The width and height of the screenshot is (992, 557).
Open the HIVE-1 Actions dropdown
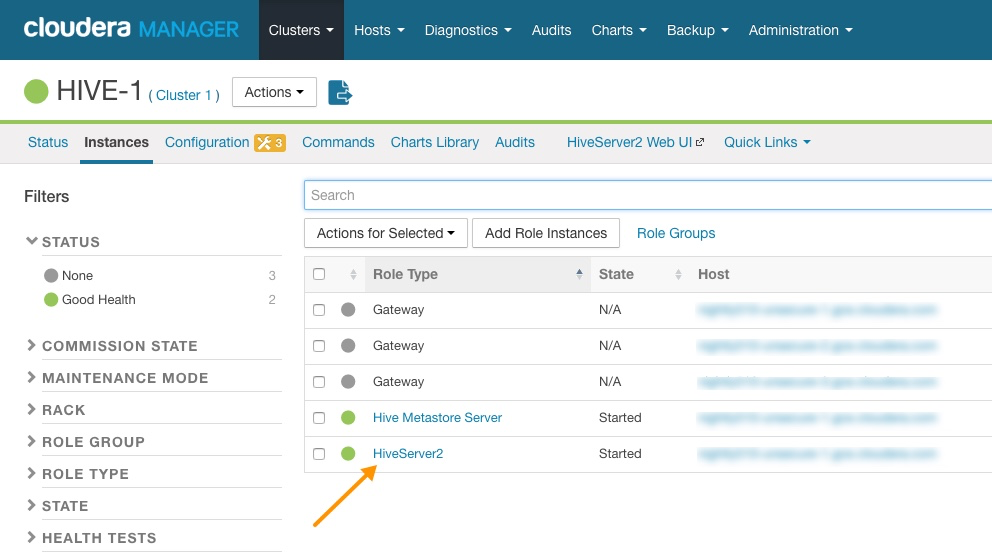(x=274, y=92)
